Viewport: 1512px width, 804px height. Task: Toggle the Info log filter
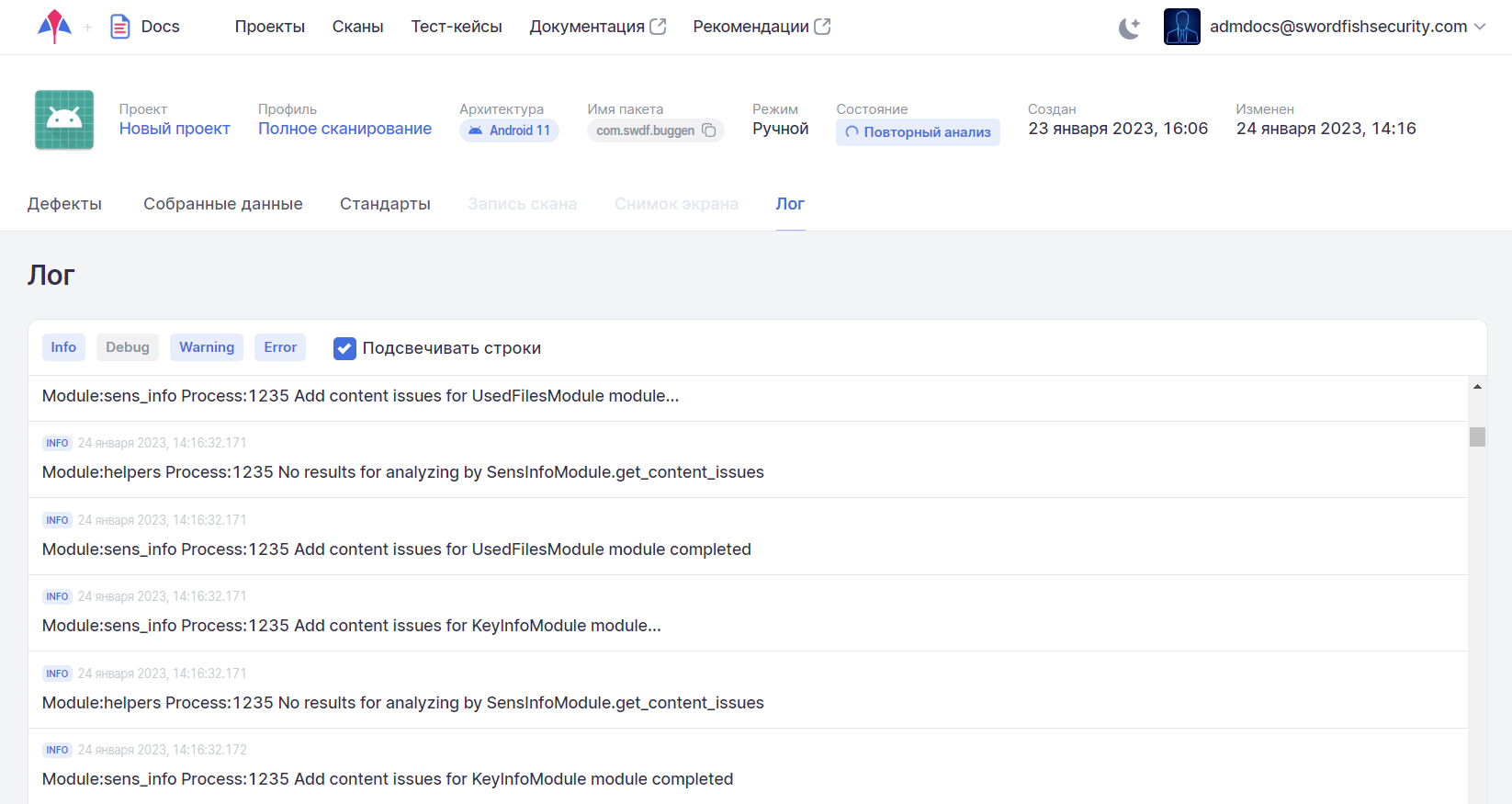tap(63, 347)
